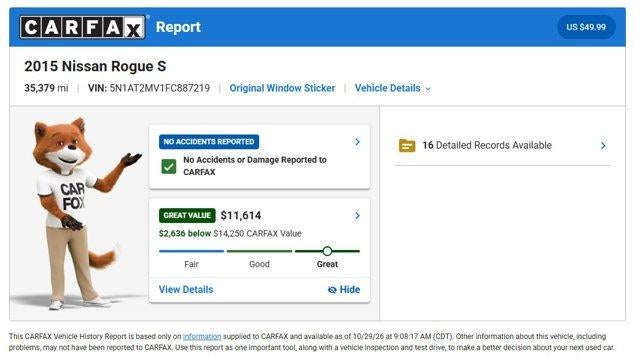
Task: Hide the value card with Hide toggle
Action: (x=344, y=290)
